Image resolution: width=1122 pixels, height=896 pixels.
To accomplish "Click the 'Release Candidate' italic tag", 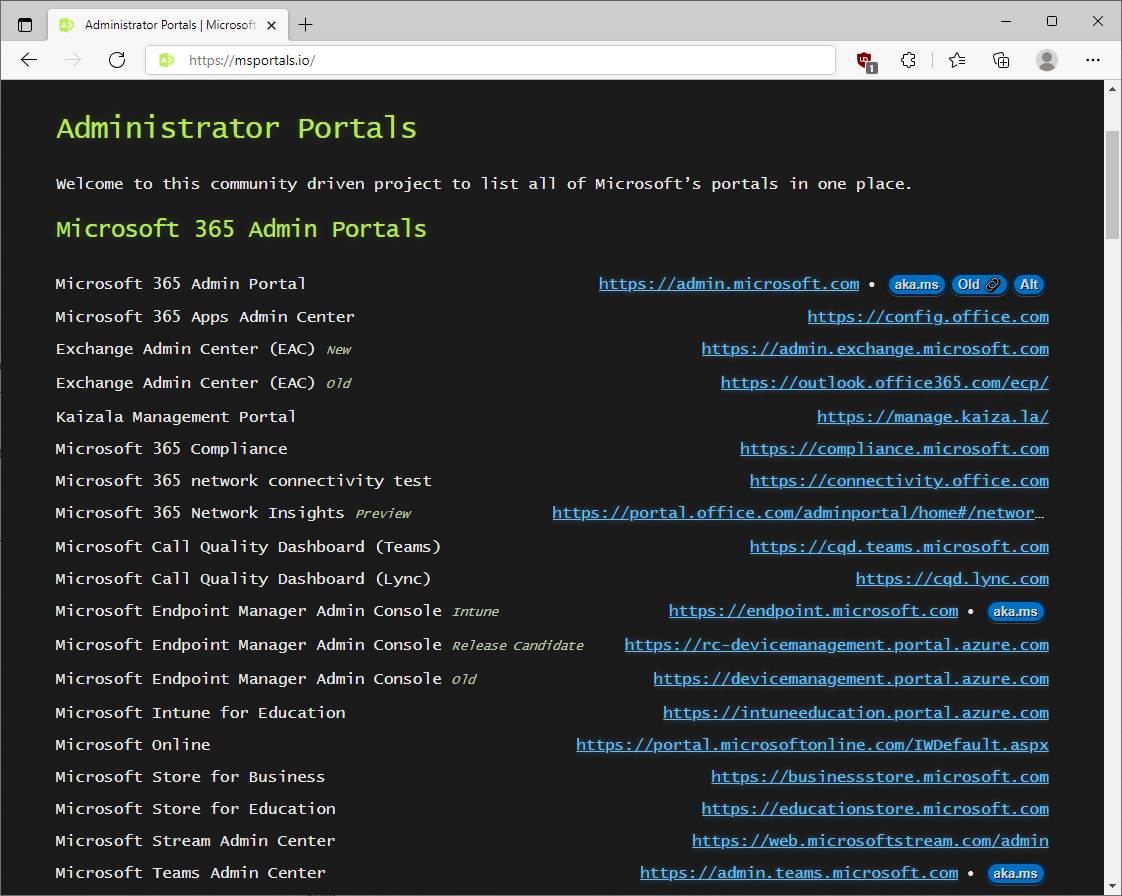I will [517, 646].
